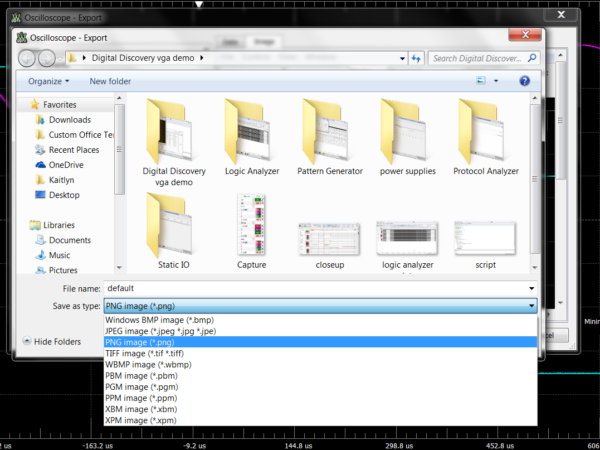Click the refresh icon beside address bar
This screenshot has width=600, height=450.
pos(416,59)
